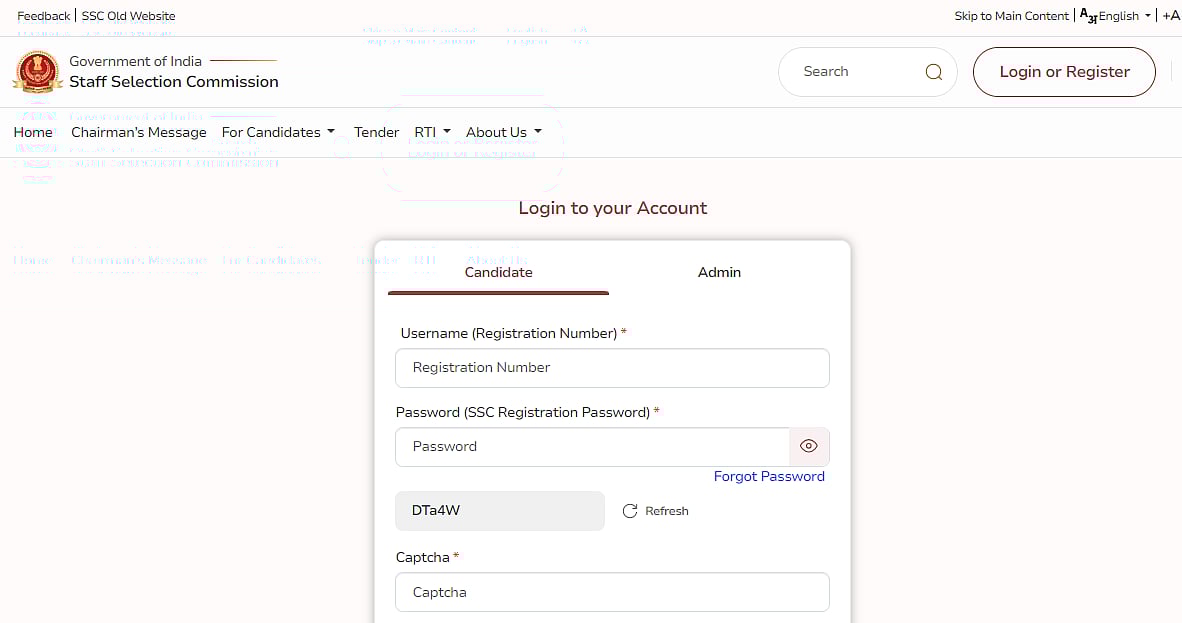Open the Forgot Password link
This screenshot has height=623, width=1182.
[x=769, y=476]
